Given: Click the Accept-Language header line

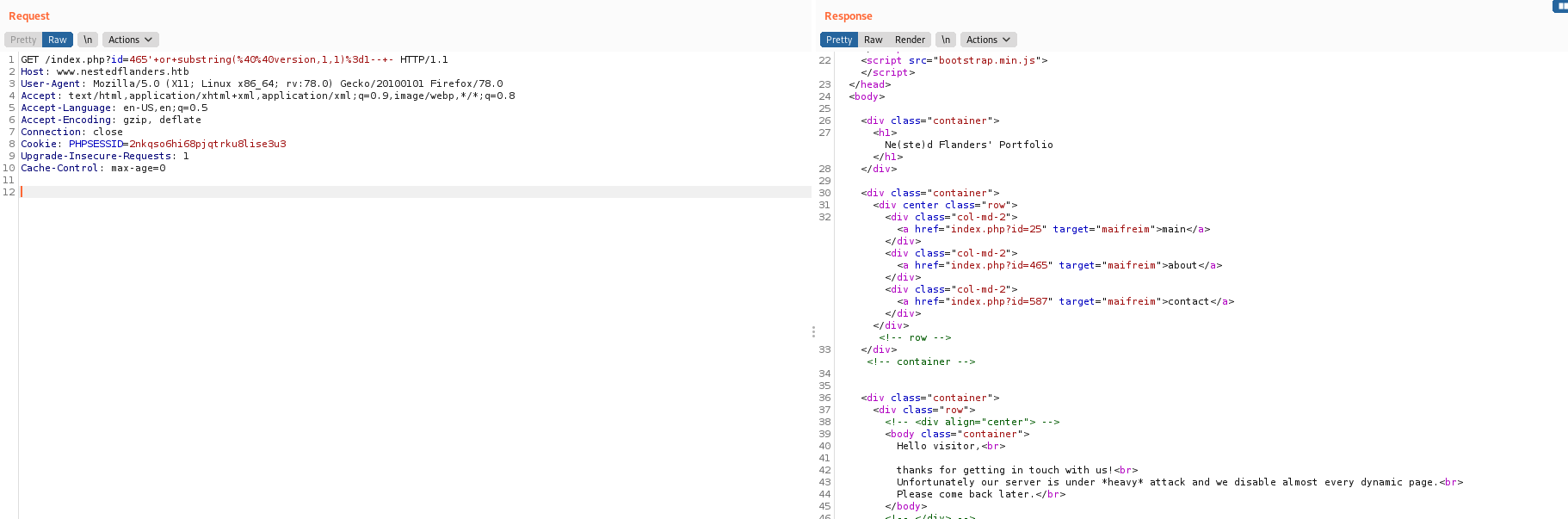Looking at the screenshot, I should [114, 108].
